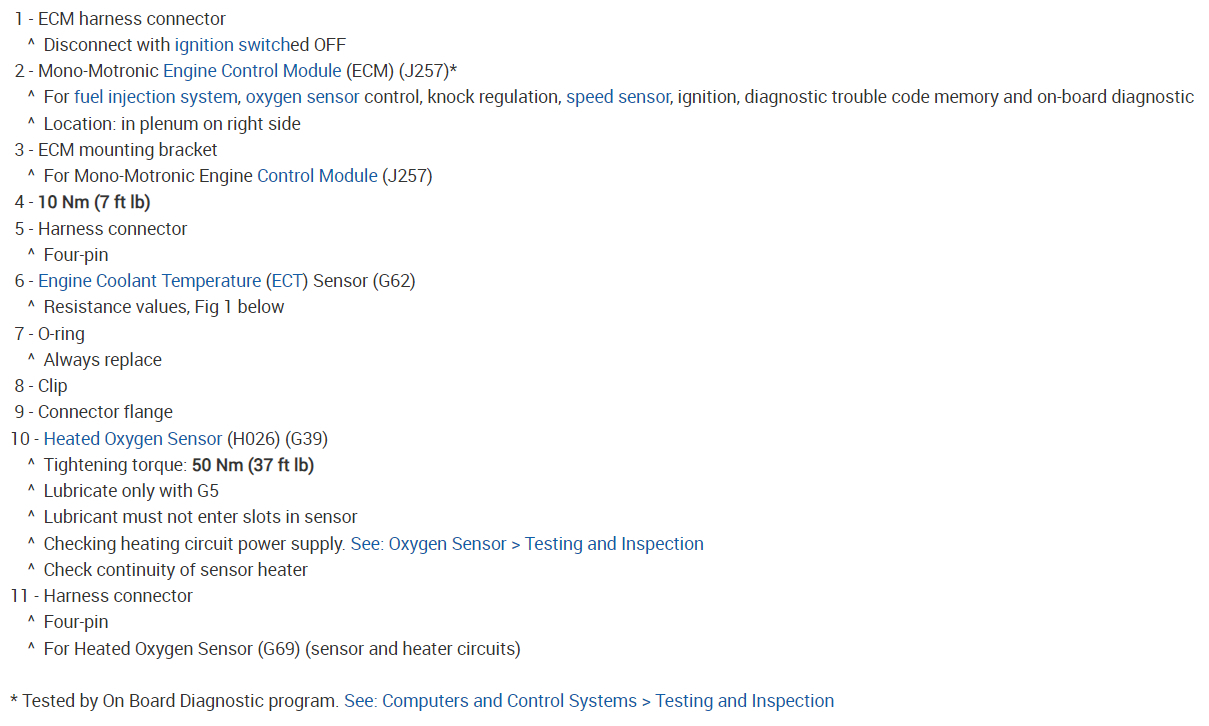Open the 'Engine Coolant Temperature' link
1209x726 pixels.
149,281
